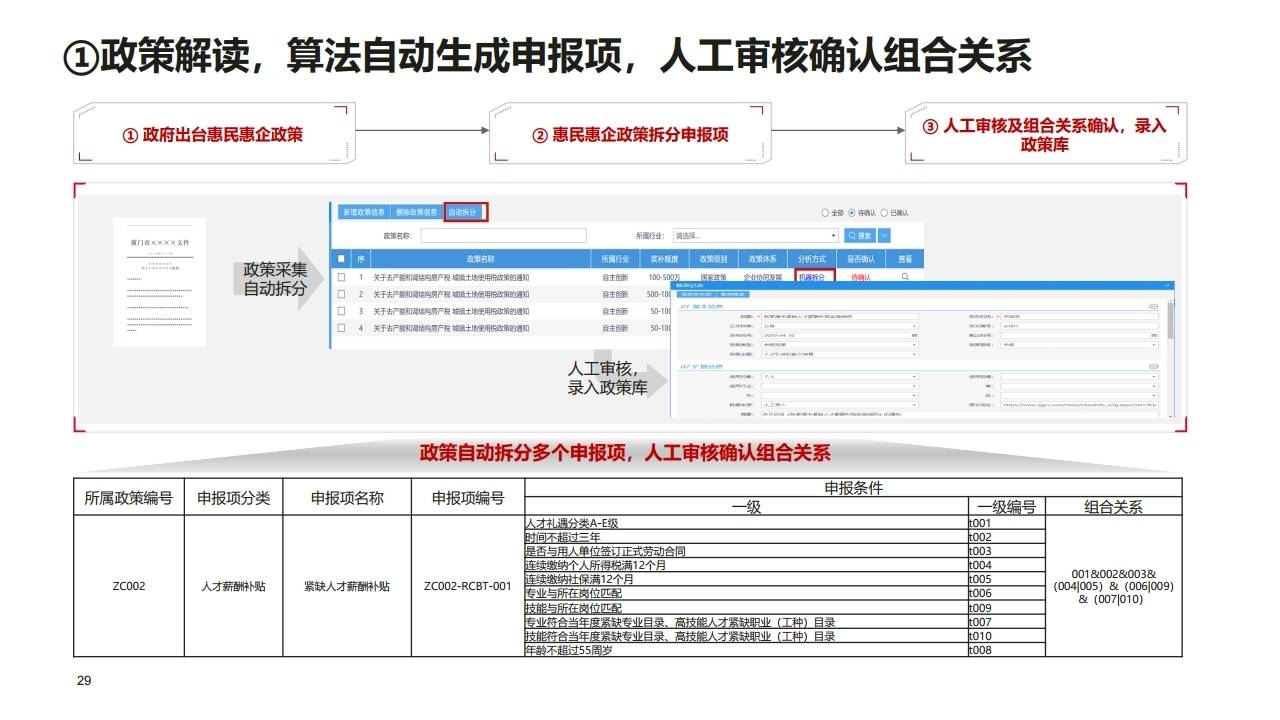
Task: Click the 搜索 button with magnifier
Action: click(859, 235)
